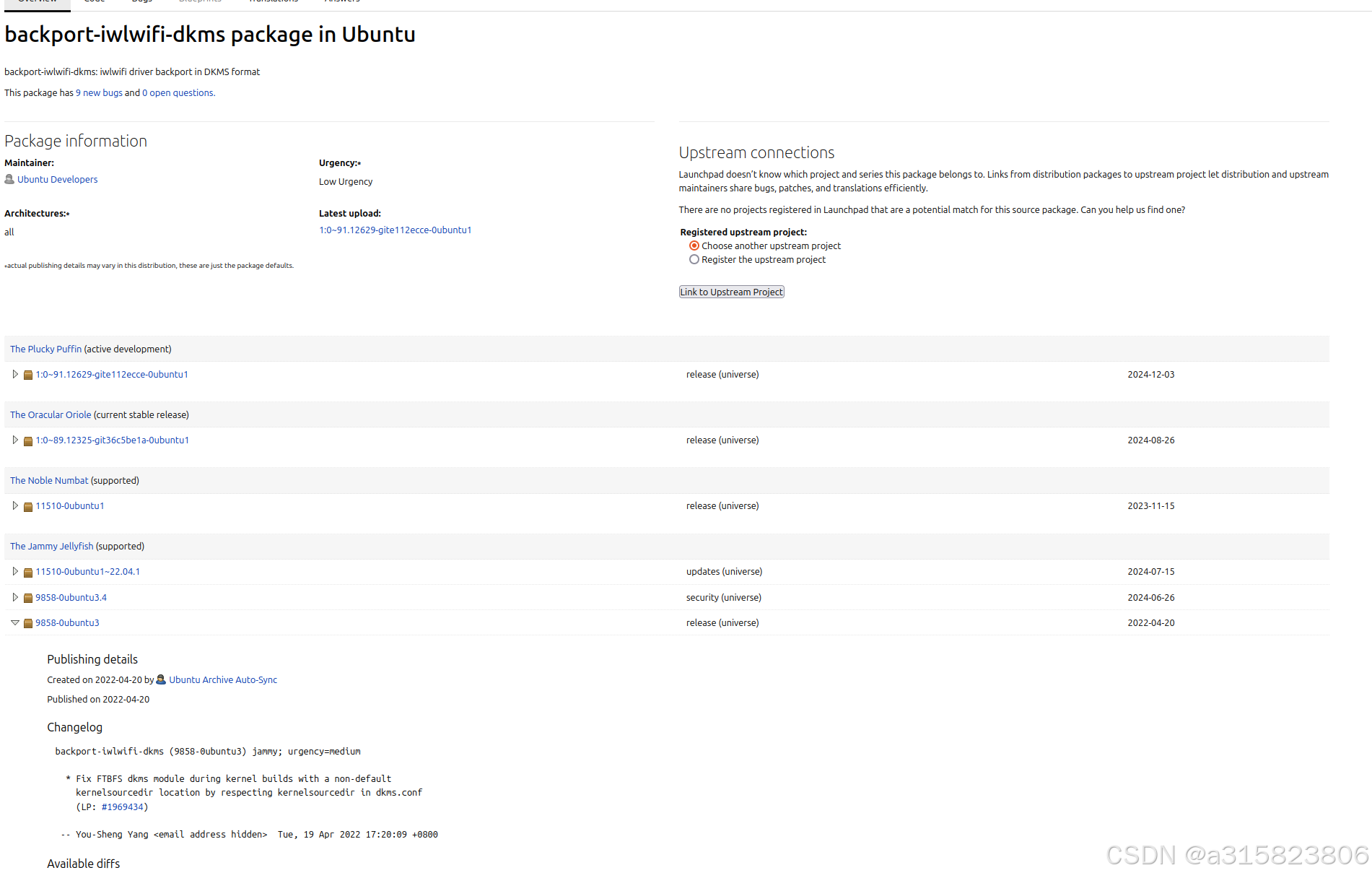The image size is (1372, 878).
Task: Click package icon beside 1:0~89.12325 Oracular version
Action: point(28,440)
